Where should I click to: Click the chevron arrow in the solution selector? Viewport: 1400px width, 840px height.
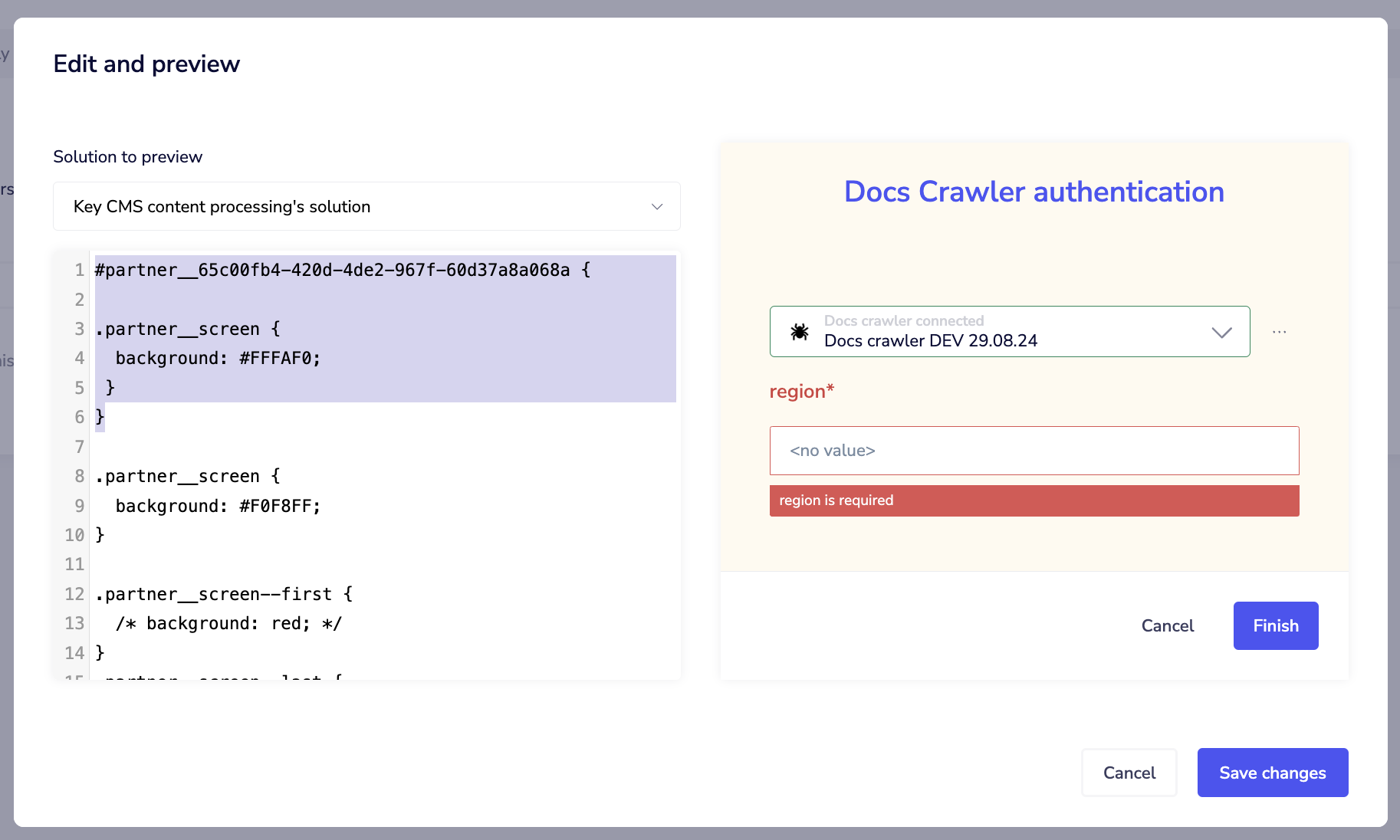click(657, 207)
